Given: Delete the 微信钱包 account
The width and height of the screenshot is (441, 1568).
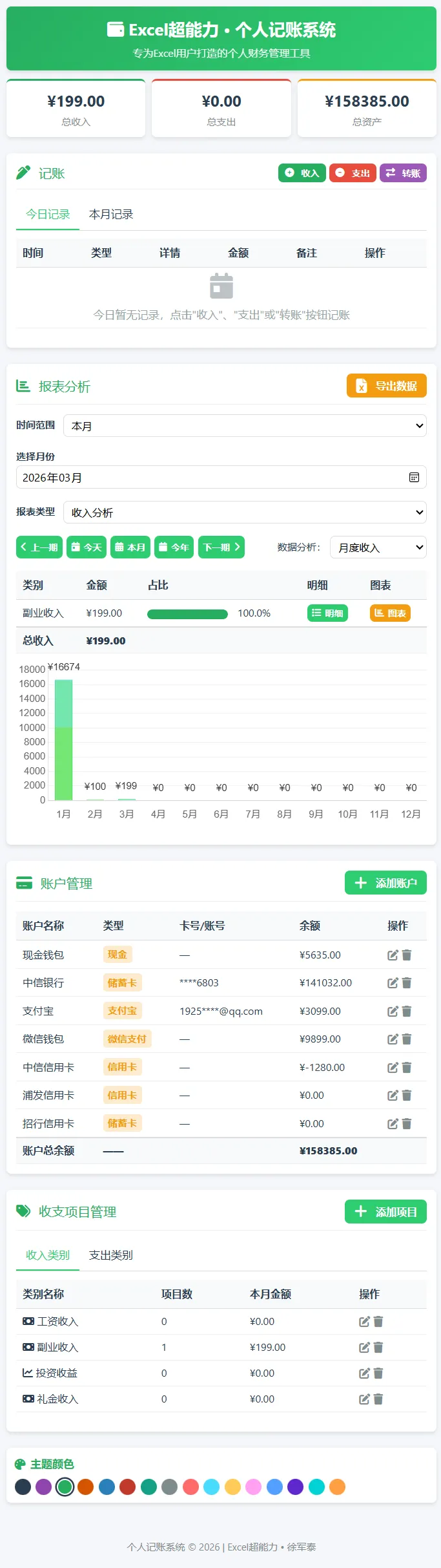Looking at the screenshot, I should tap(407, 1039).
